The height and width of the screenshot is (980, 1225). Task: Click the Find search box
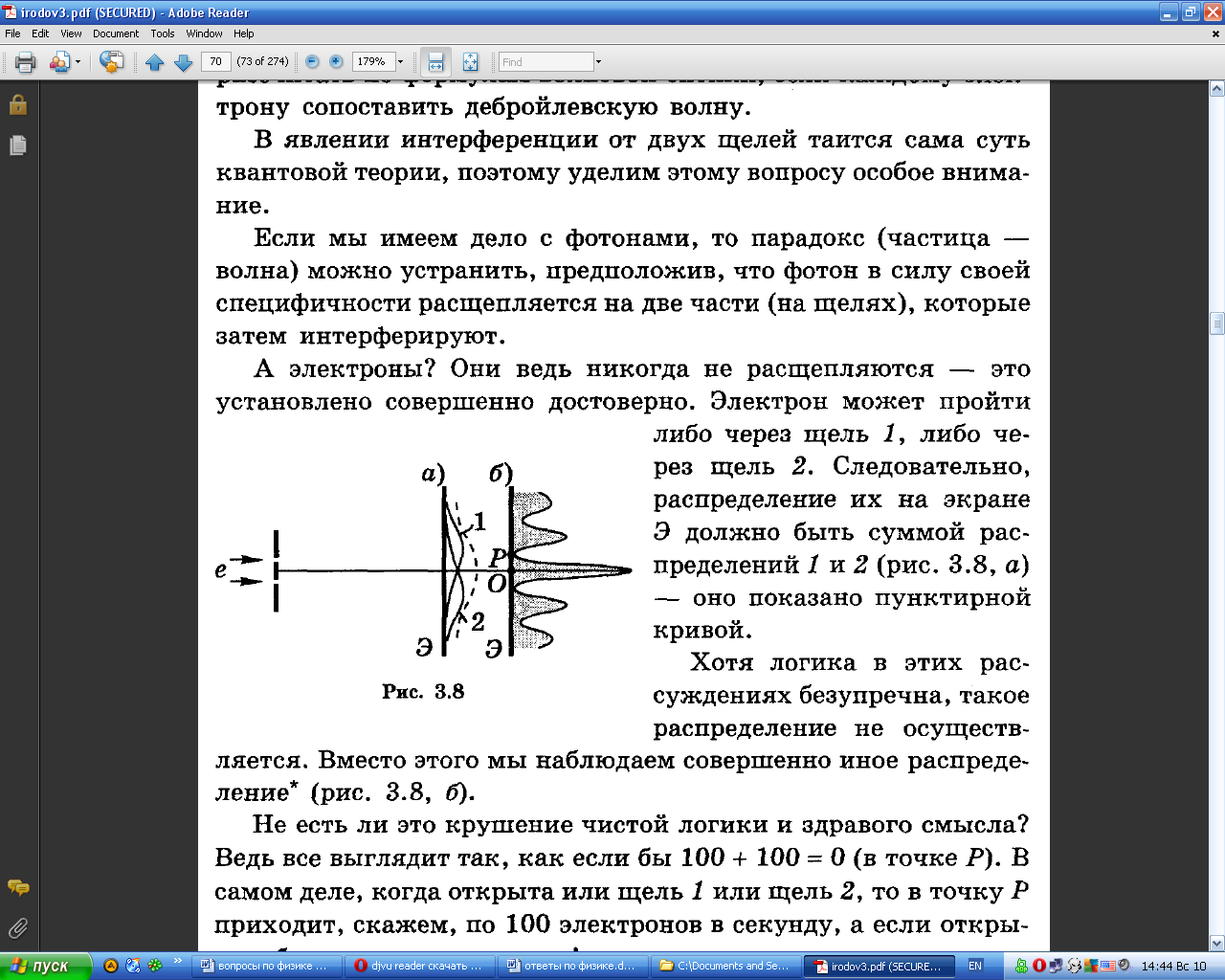pos(546,62)
